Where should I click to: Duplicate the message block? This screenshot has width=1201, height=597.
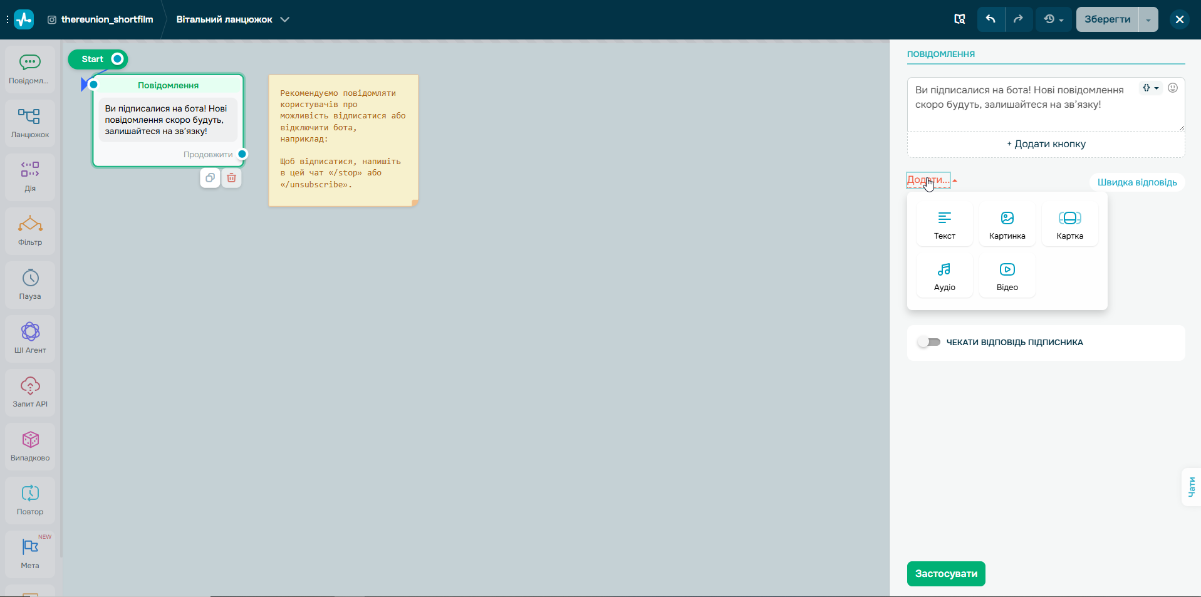210,178
